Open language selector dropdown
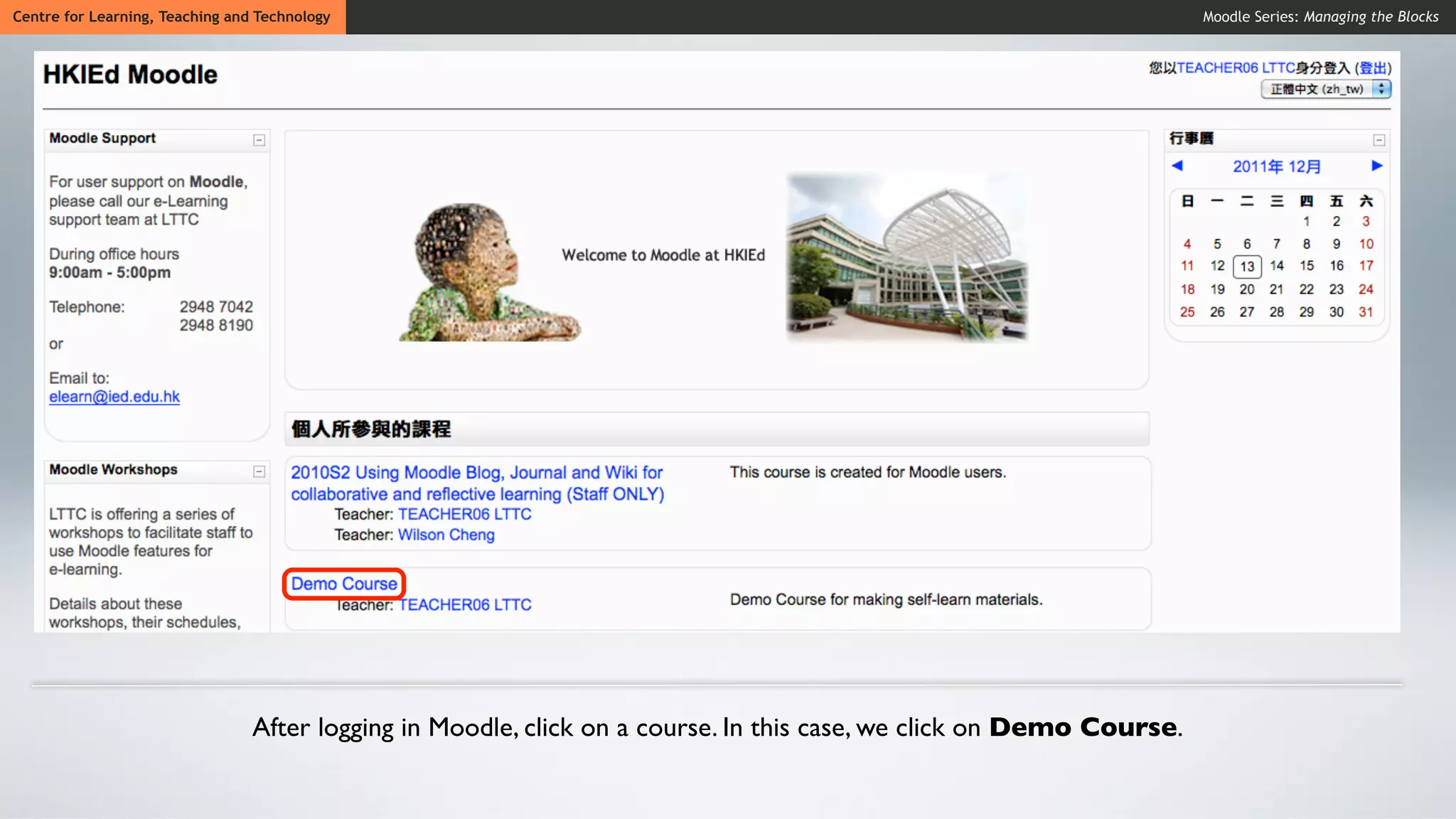 (x=1326, y=89)
